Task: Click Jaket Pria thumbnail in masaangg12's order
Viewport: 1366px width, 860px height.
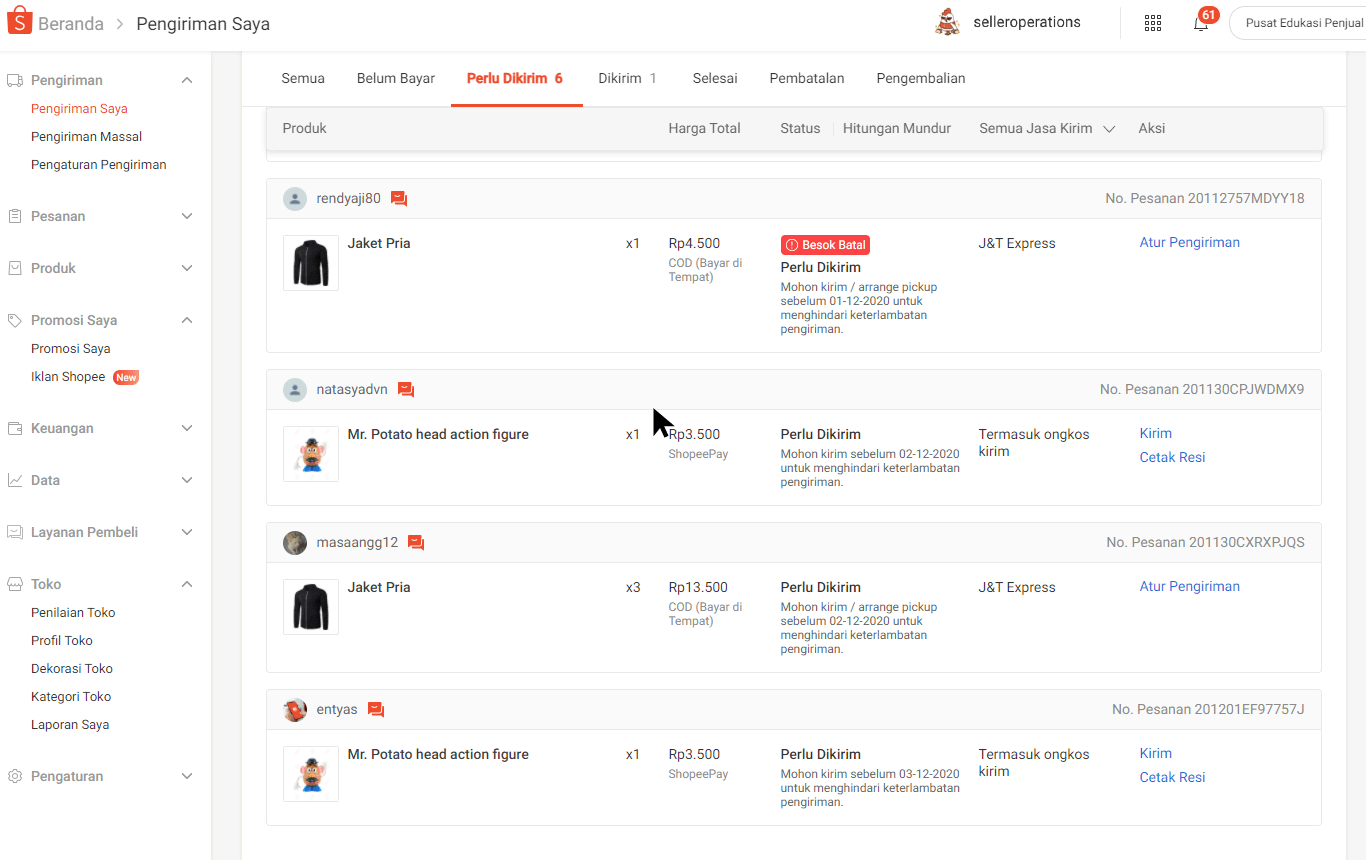Action: click(x=311, y=607)
